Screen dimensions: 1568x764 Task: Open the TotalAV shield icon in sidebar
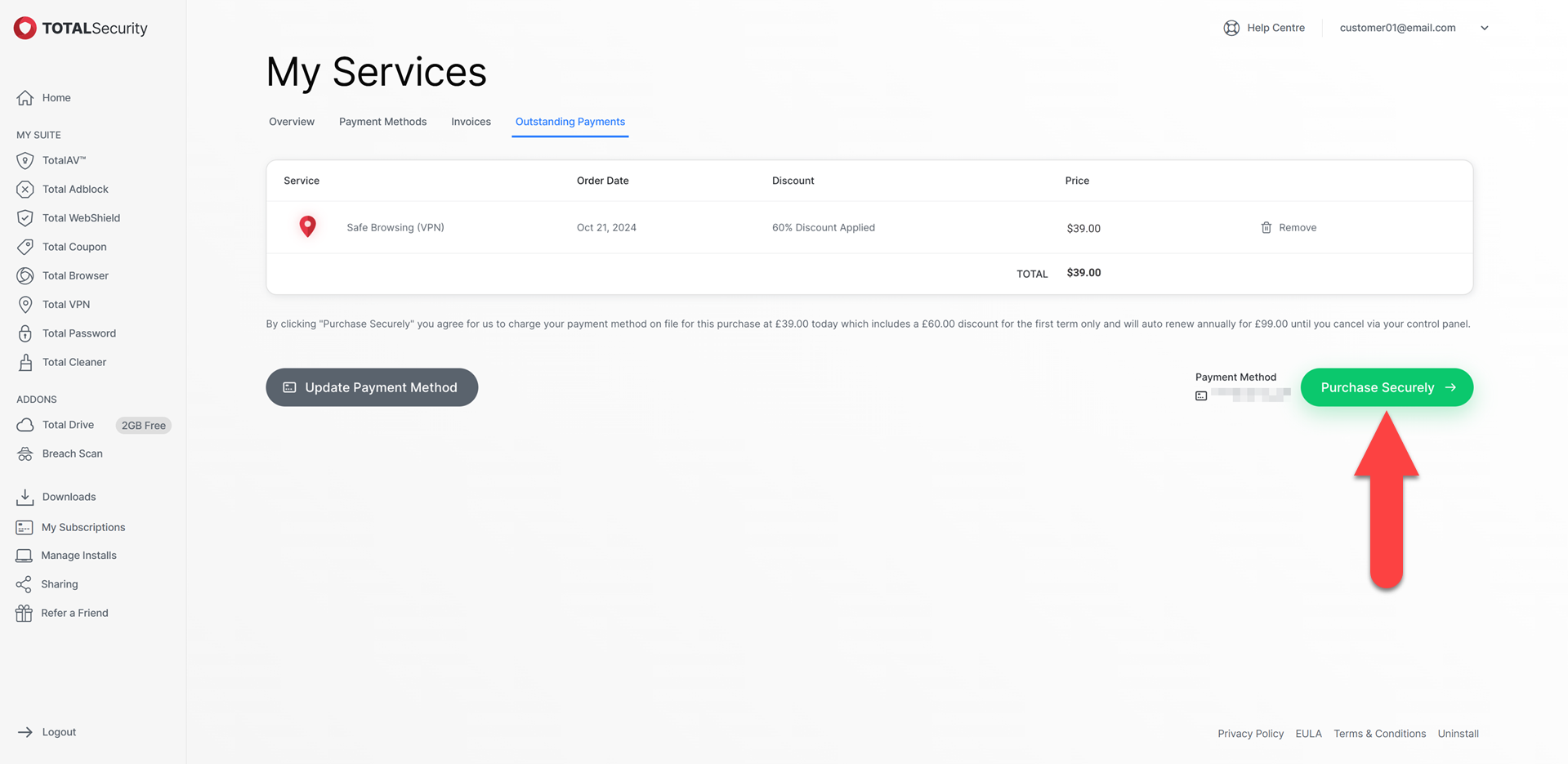tap(25, 161)
